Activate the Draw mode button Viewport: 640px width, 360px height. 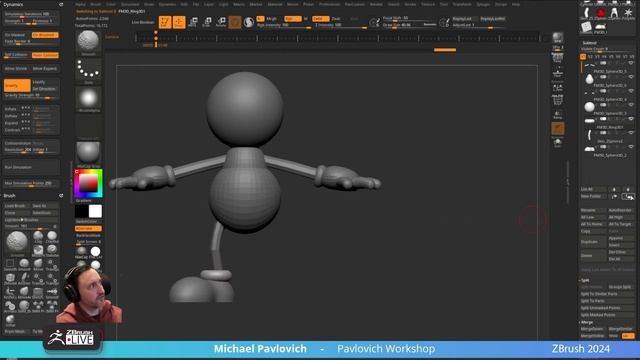click(179, 22)
